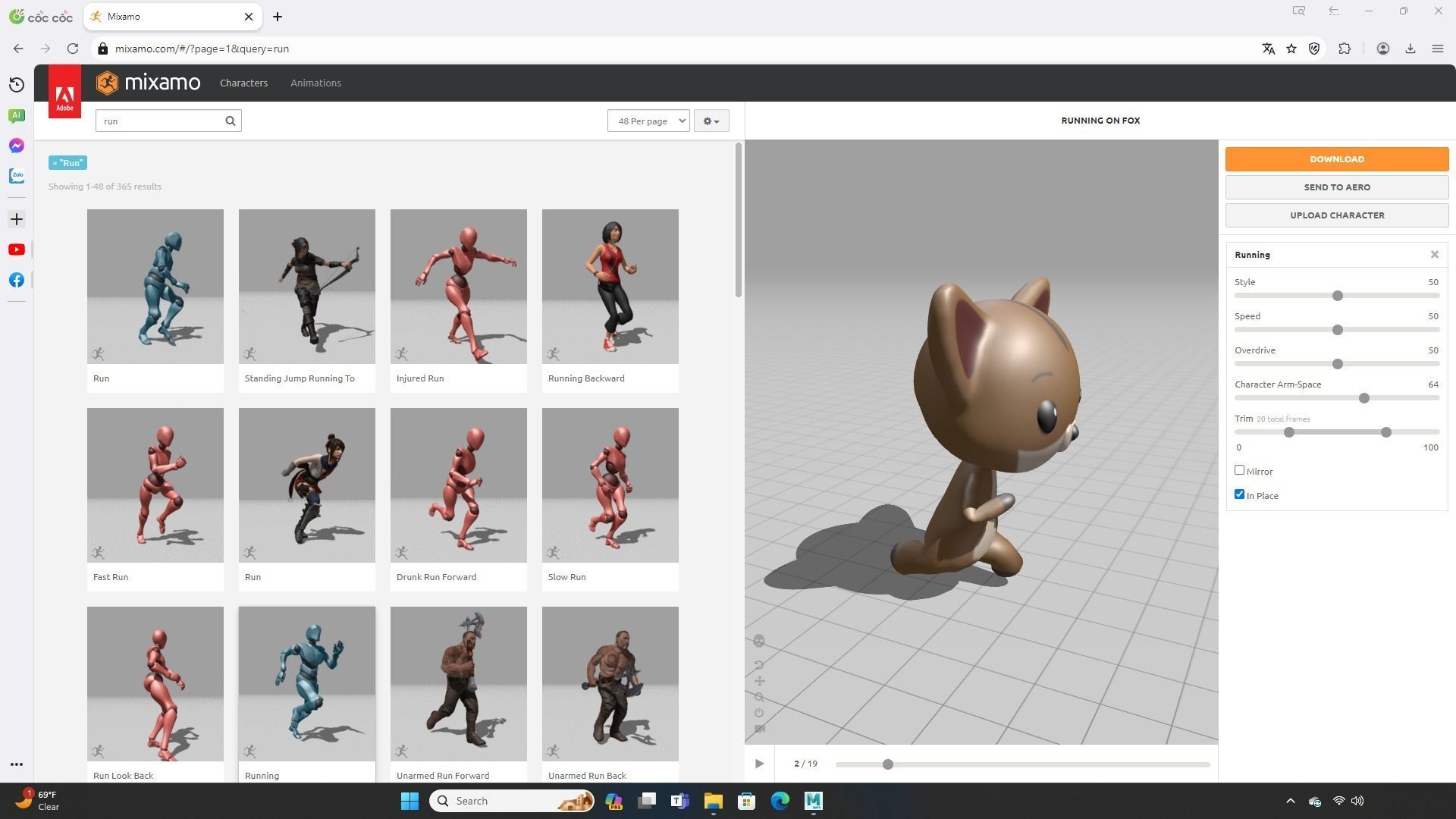Open Microsoft Edge from the taskbar

[780, 801]
